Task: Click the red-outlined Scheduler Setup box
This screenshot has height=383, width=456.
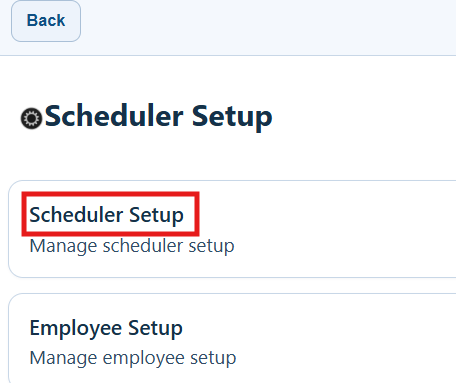Action: coord(110,214)
